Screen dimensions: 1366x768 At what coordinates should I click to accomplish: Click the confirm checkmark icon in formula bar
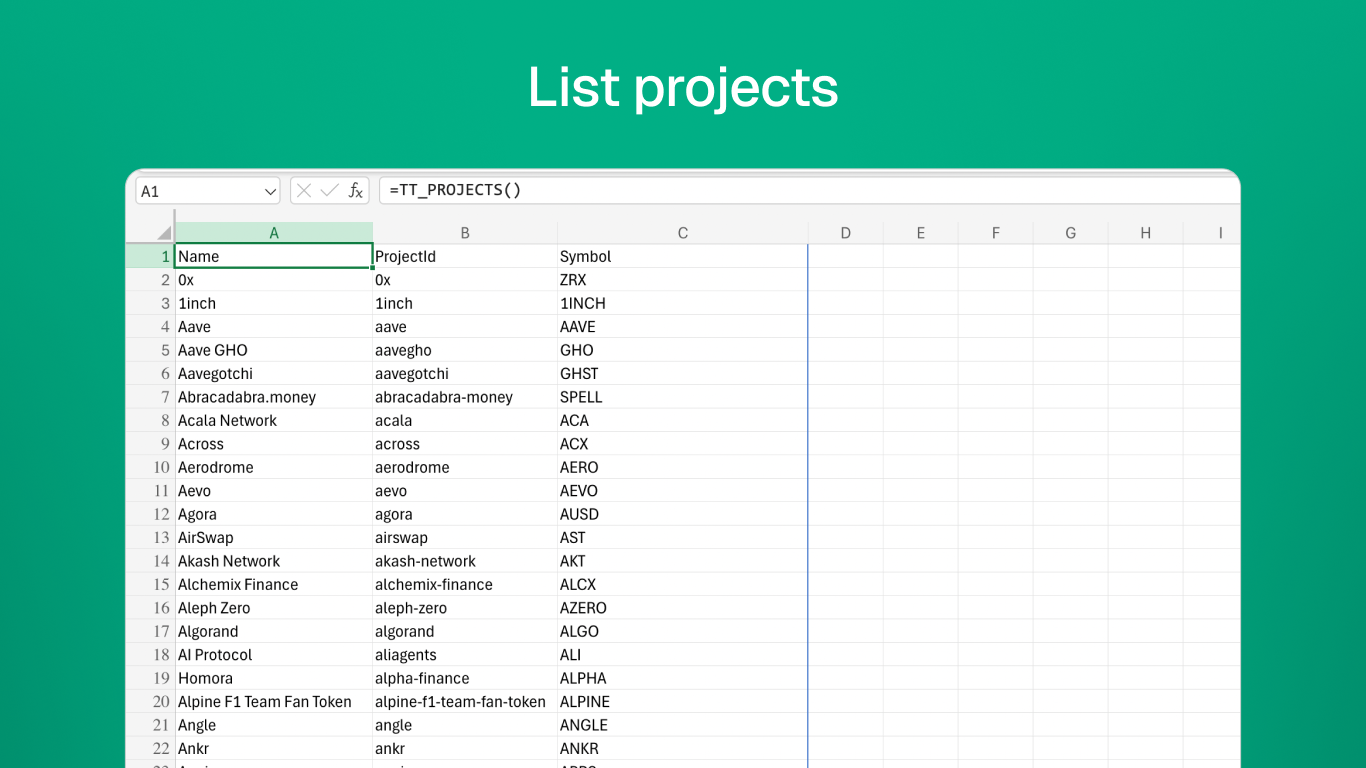click(x=330, y=191)
